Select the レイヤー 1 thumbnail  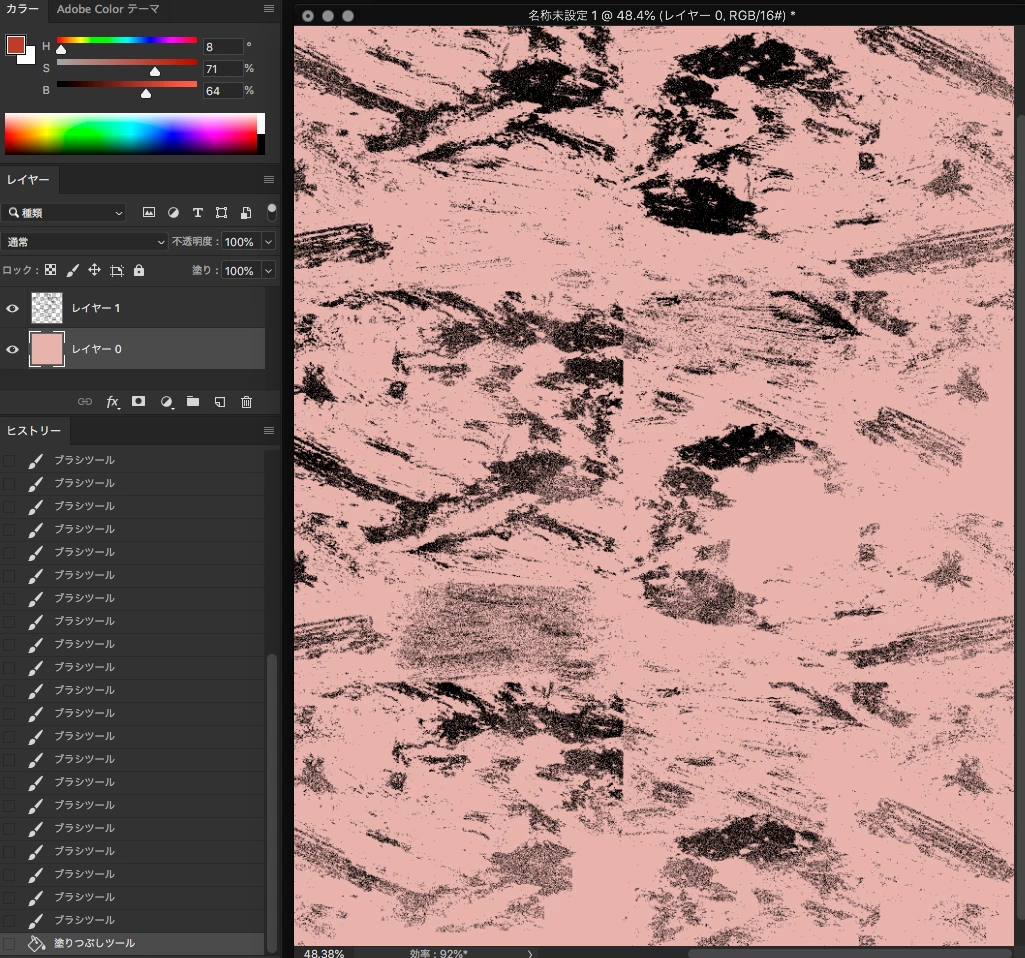(47, 308)
